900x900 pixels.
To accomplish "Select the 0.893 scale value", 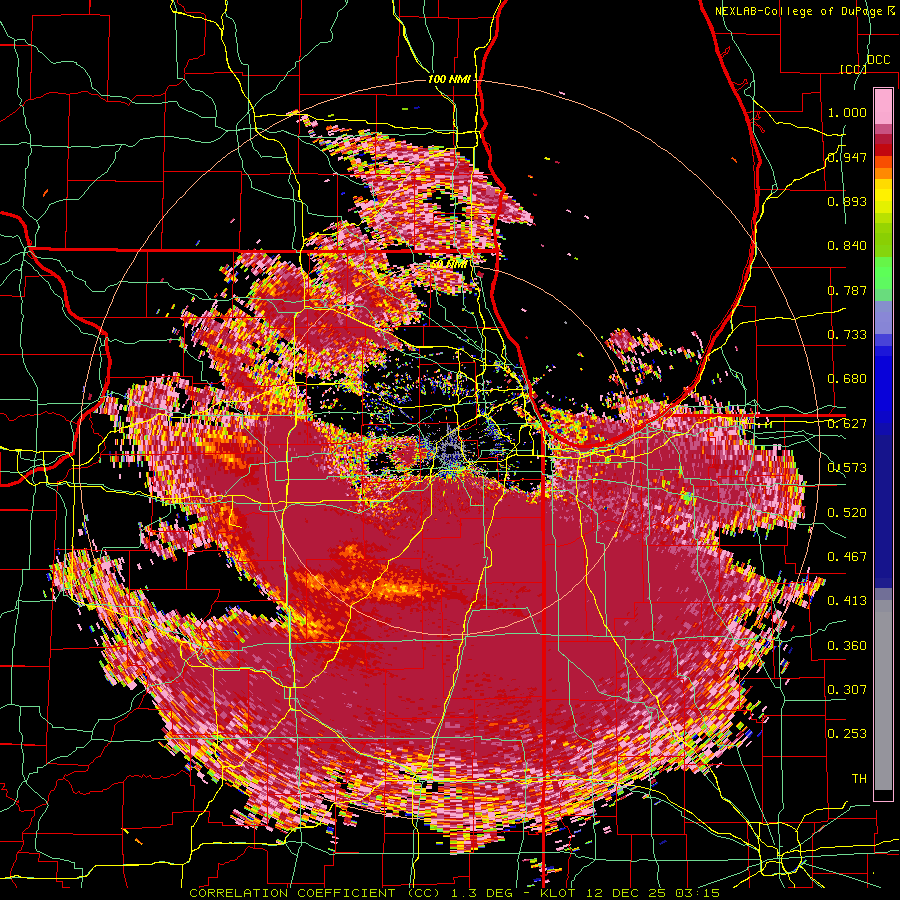I will (847, 201).
